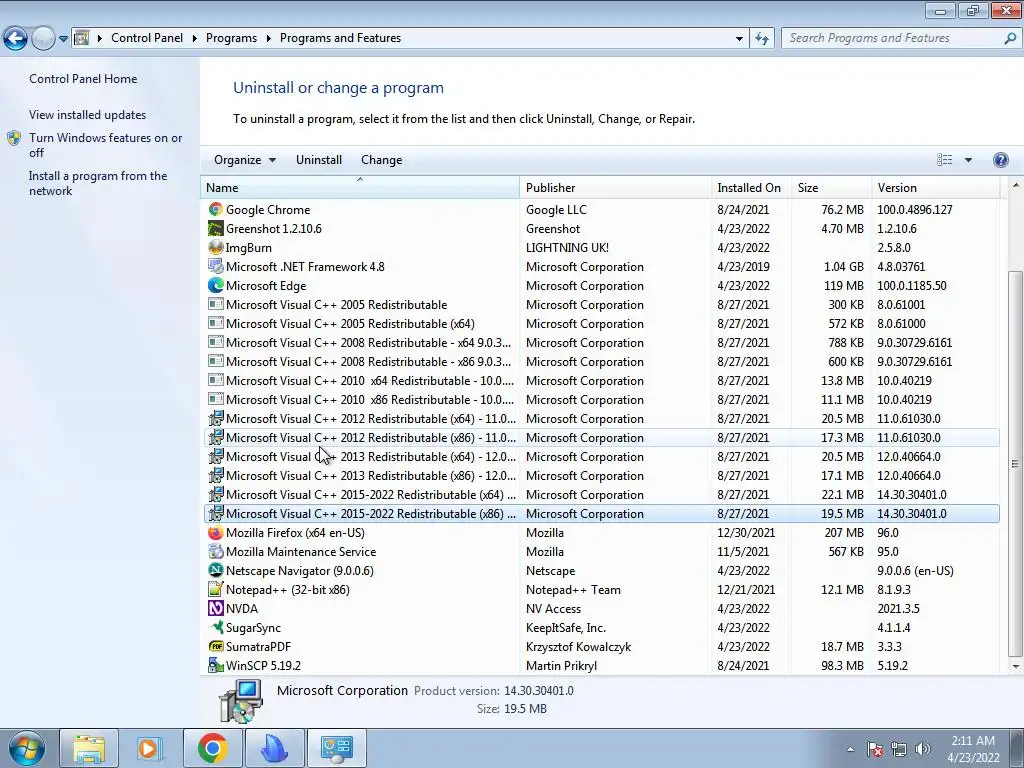
Task: Click the vertical scrollbar thumb
Action: 1015,464
